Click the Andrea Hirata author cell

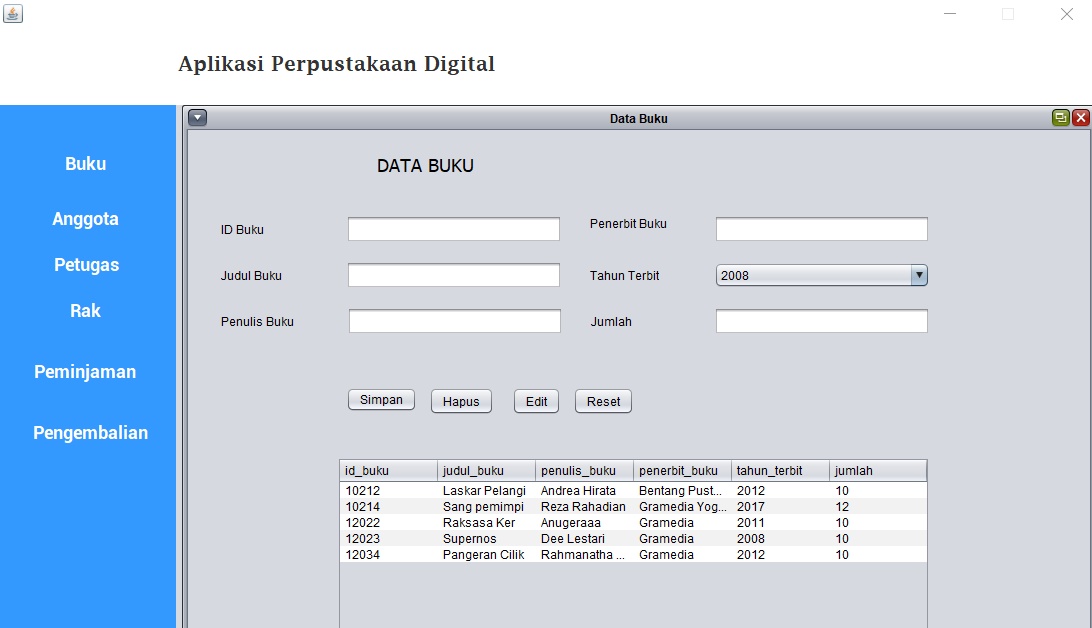(584, 490)
